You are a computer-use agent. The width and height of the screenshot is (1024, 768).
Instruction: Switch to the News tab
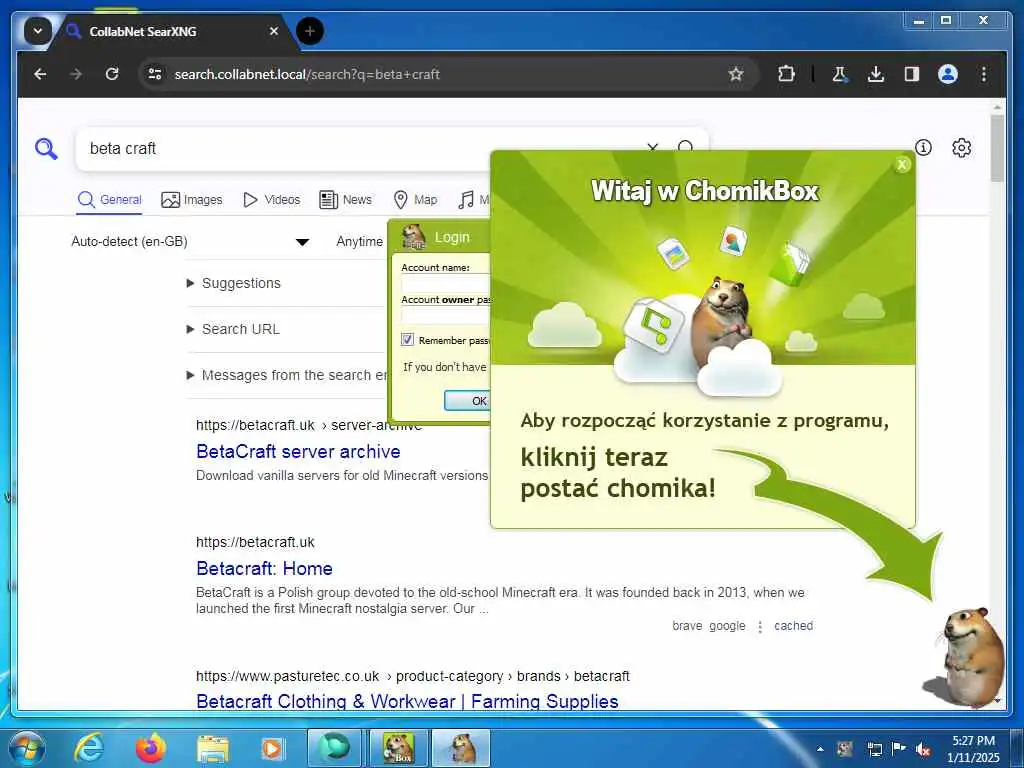pyautogui.click(x=345, y=200)
